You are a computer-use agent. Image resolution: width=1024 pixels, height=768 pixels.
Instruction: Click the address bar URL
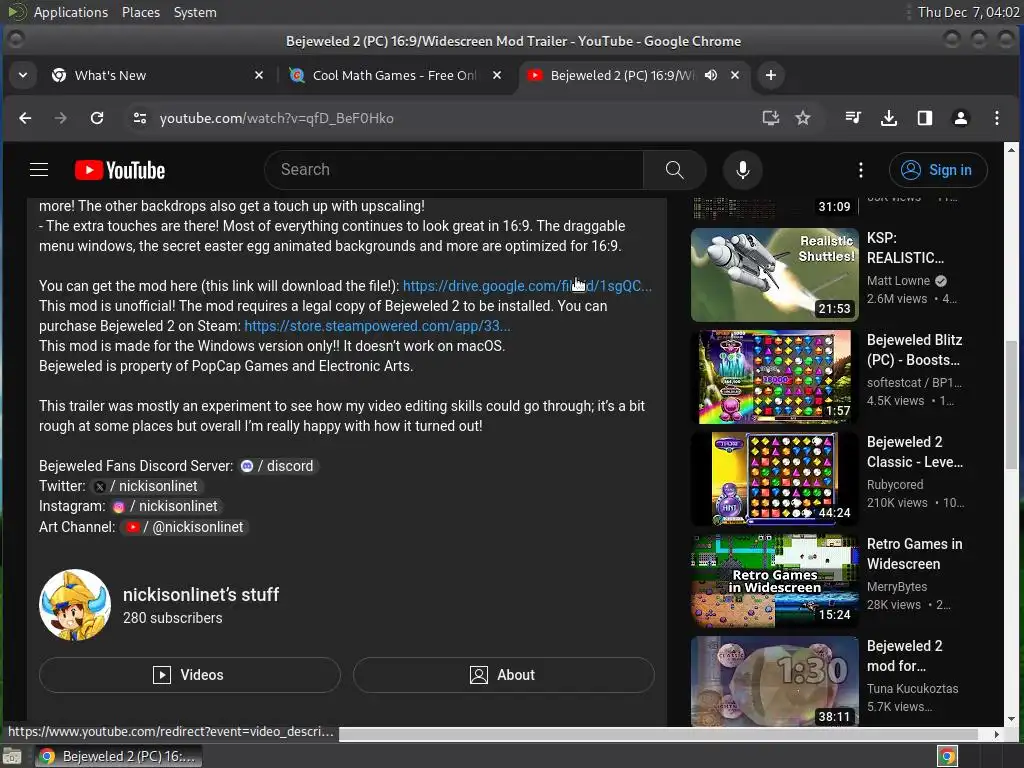(276, 118)
